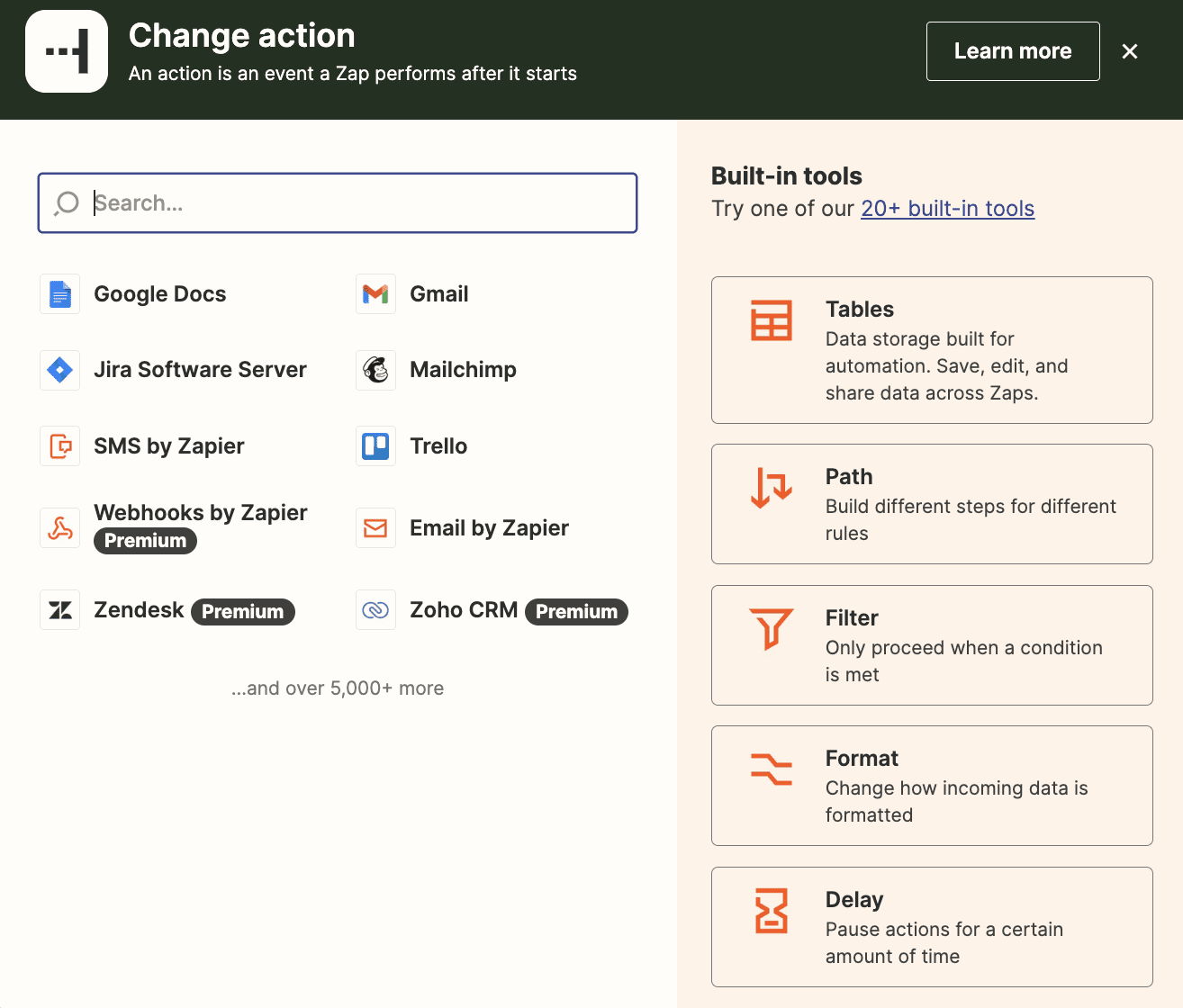Open the Learn more button
Screen dimensions: 1183x1008
[x=1013, y=51]
